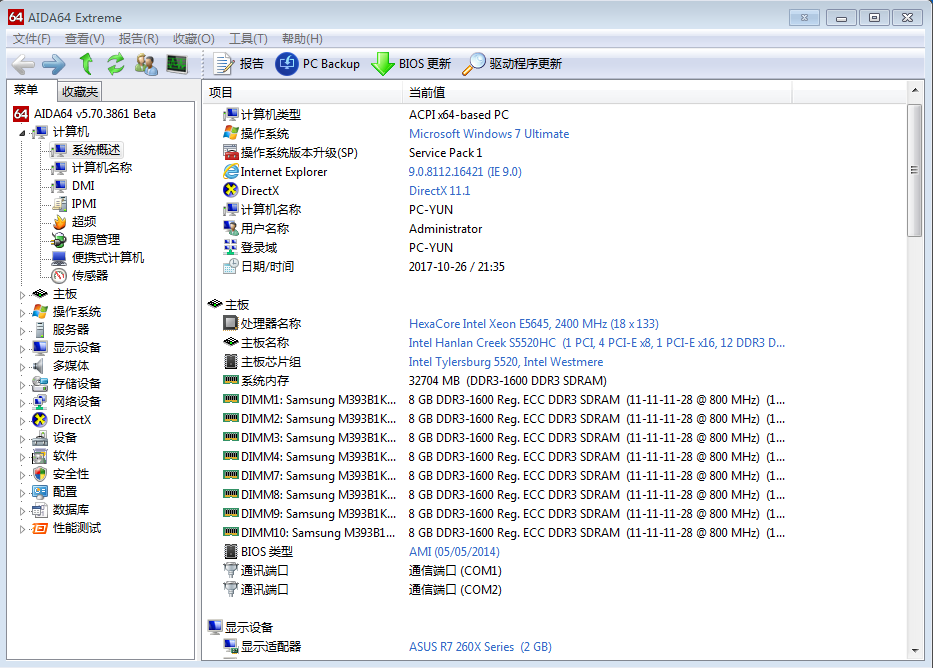The width and height of the screenshot is (933, 668).
Task: Click the BIOS 更新 green download button
Action: pyautogui.click(x=411, y=64)
